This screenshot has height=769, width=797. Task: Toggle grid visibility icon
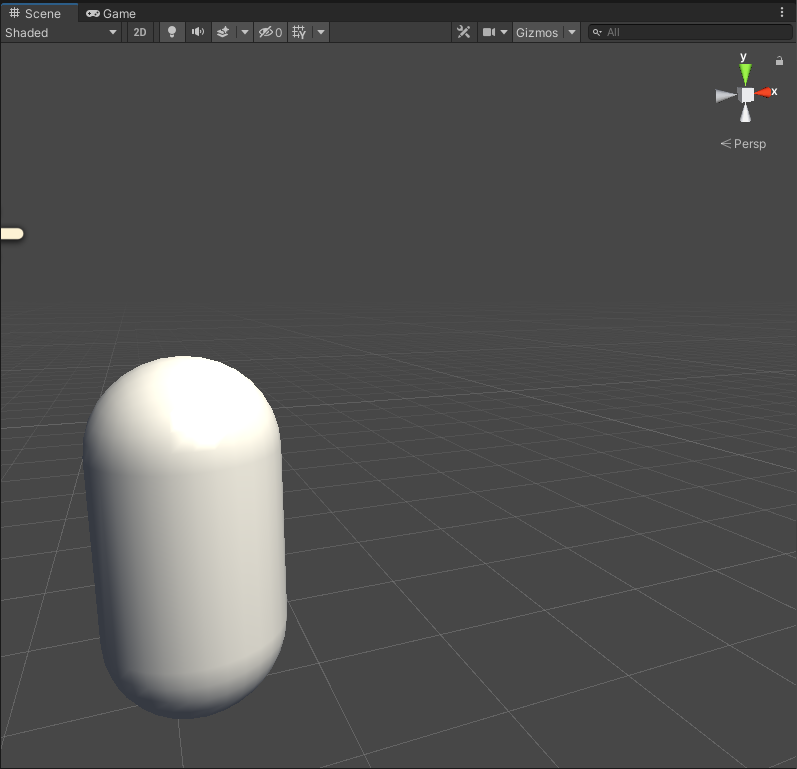tap(299, 33)
